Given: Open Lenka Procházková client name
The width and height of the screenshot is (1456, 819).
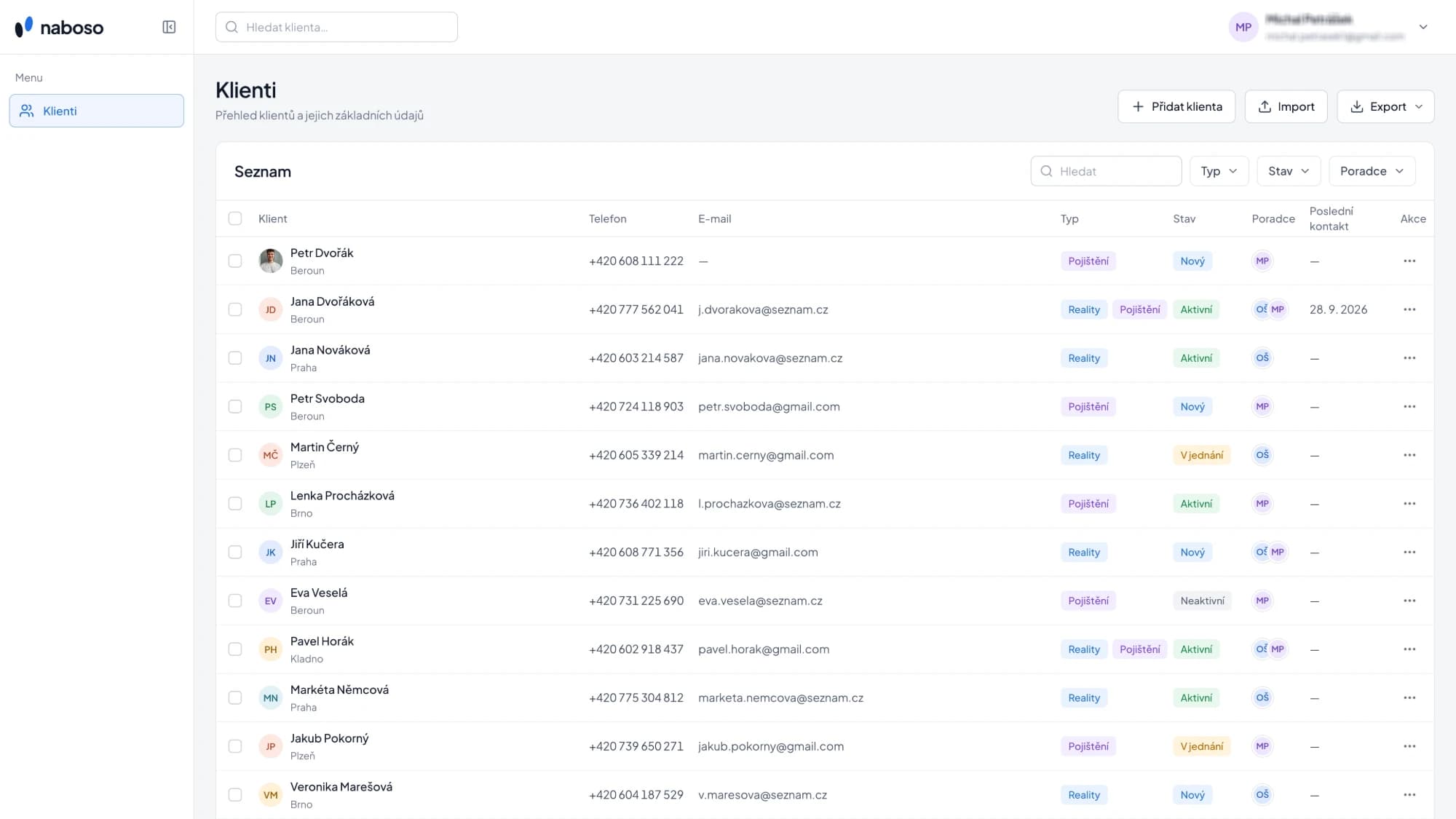Looking at the screenshot, I should [x=342, y=495].
